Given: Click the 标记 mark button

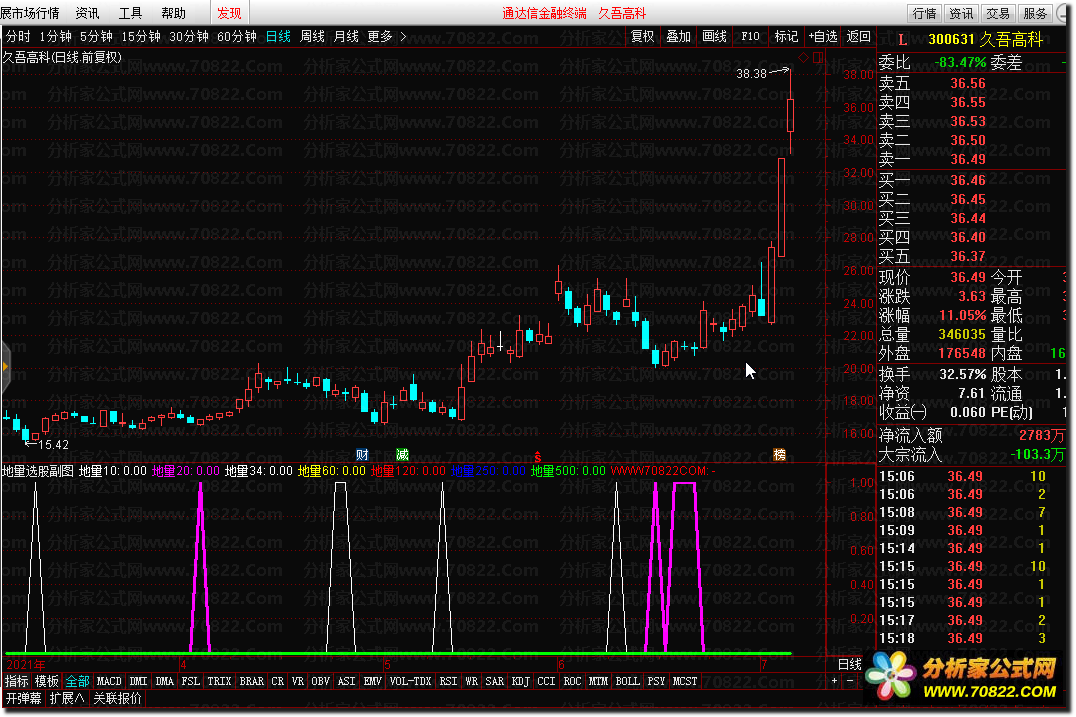Looking at the screenshot, I should [x=786, y=36].
